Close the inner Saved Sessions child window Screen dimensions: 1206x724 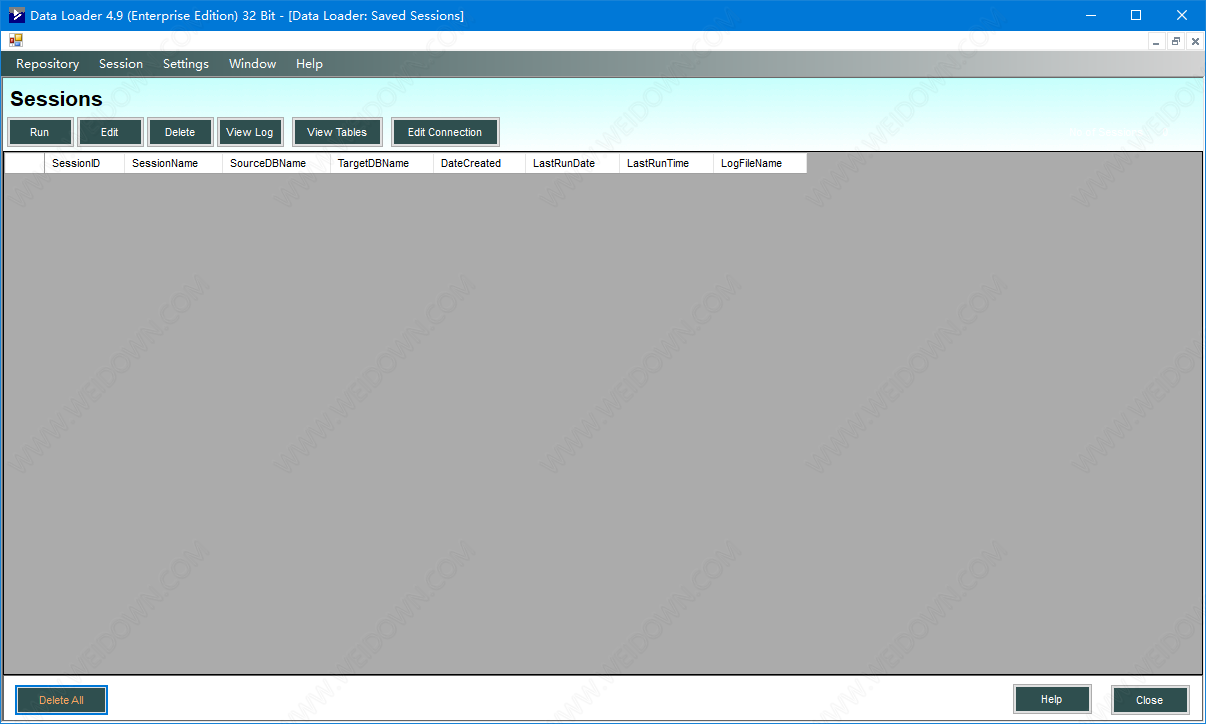(1195, 42)
